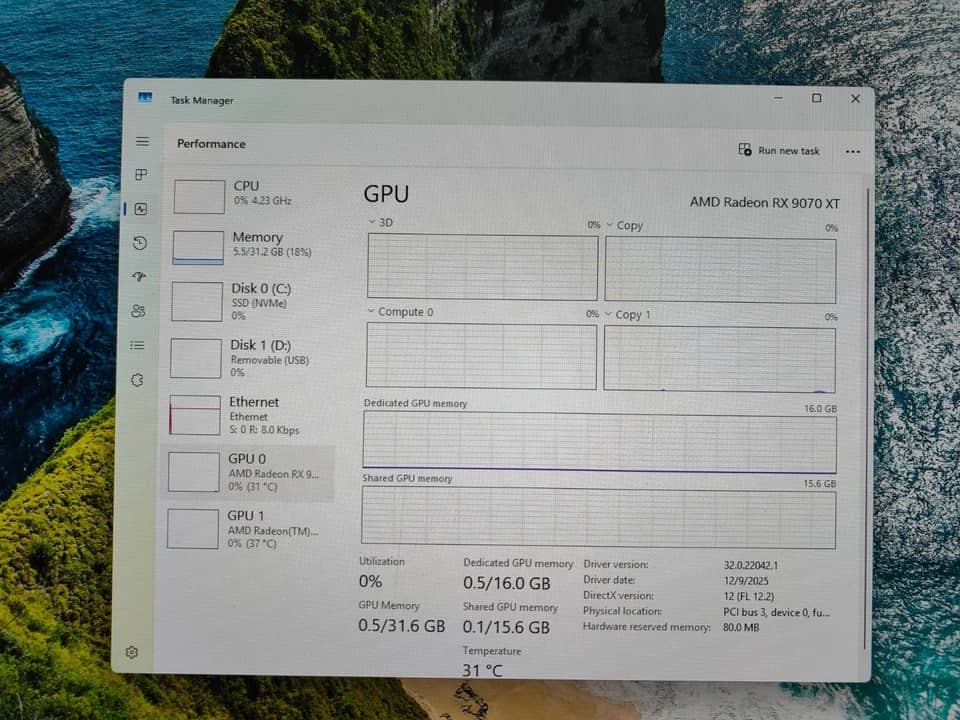The image size is (960, 720).
Task: Go to the Processes page icon
Action: [141, 174]
